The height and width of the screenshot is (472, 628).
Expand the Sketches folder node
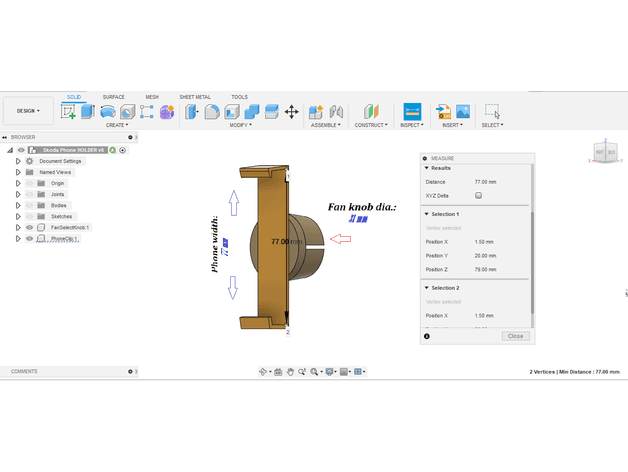point(18,216)
